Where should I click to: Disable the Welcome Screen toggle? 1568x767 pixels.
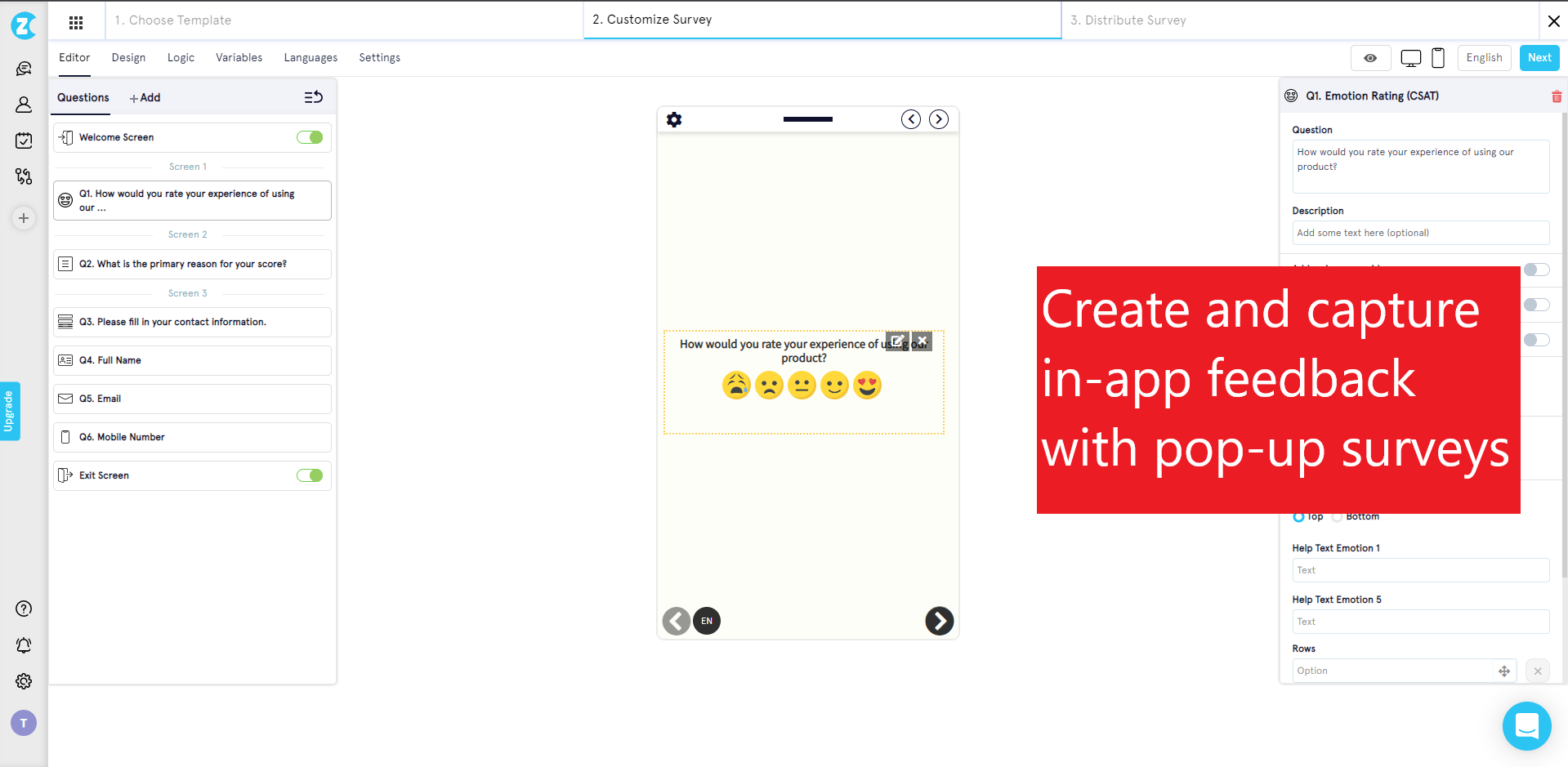pos(310,137)
